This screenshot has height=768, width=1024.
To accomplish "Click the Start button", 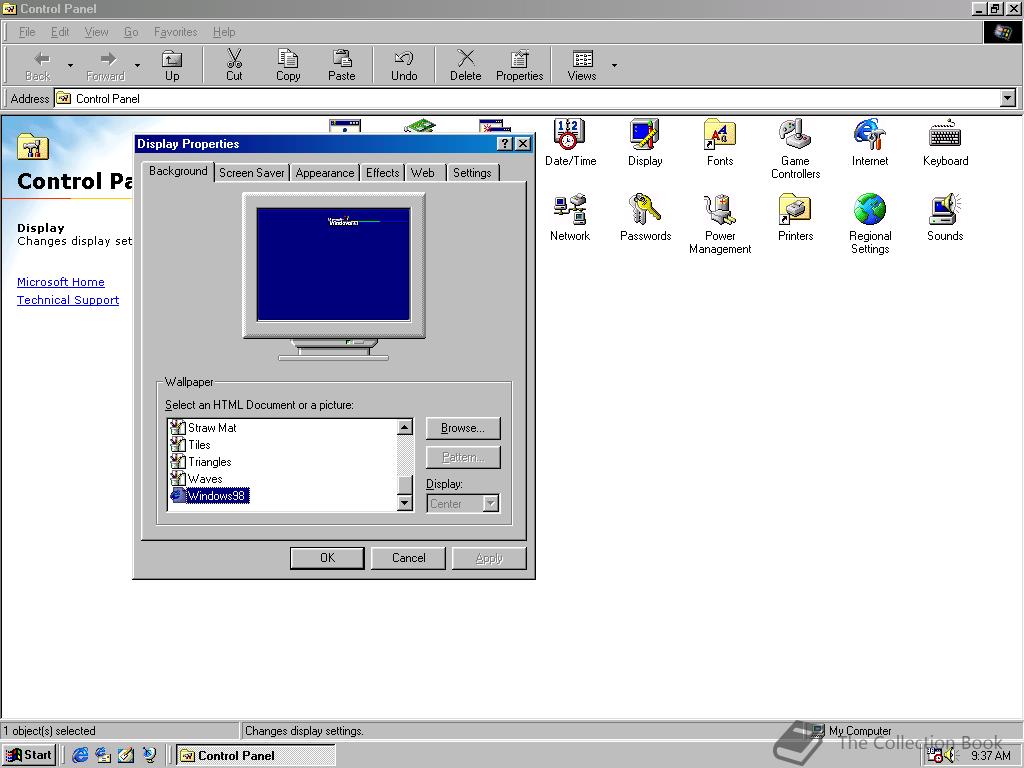I will click(29, 756).
